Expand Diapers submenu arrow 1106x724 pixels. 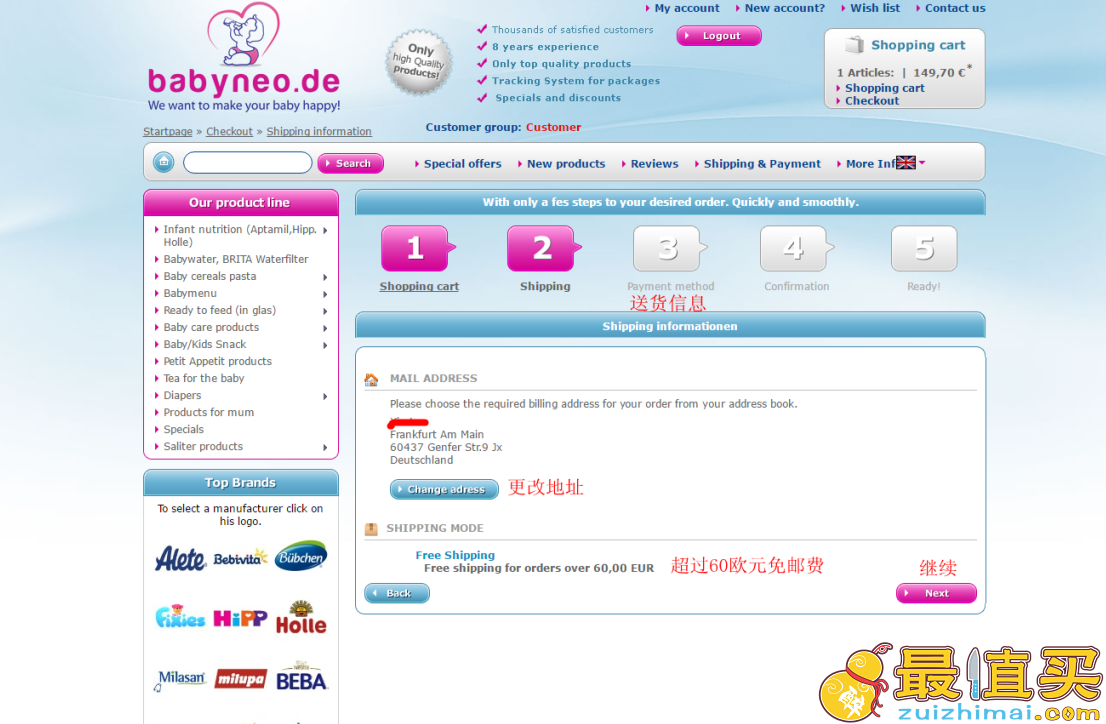pos(325,396)
